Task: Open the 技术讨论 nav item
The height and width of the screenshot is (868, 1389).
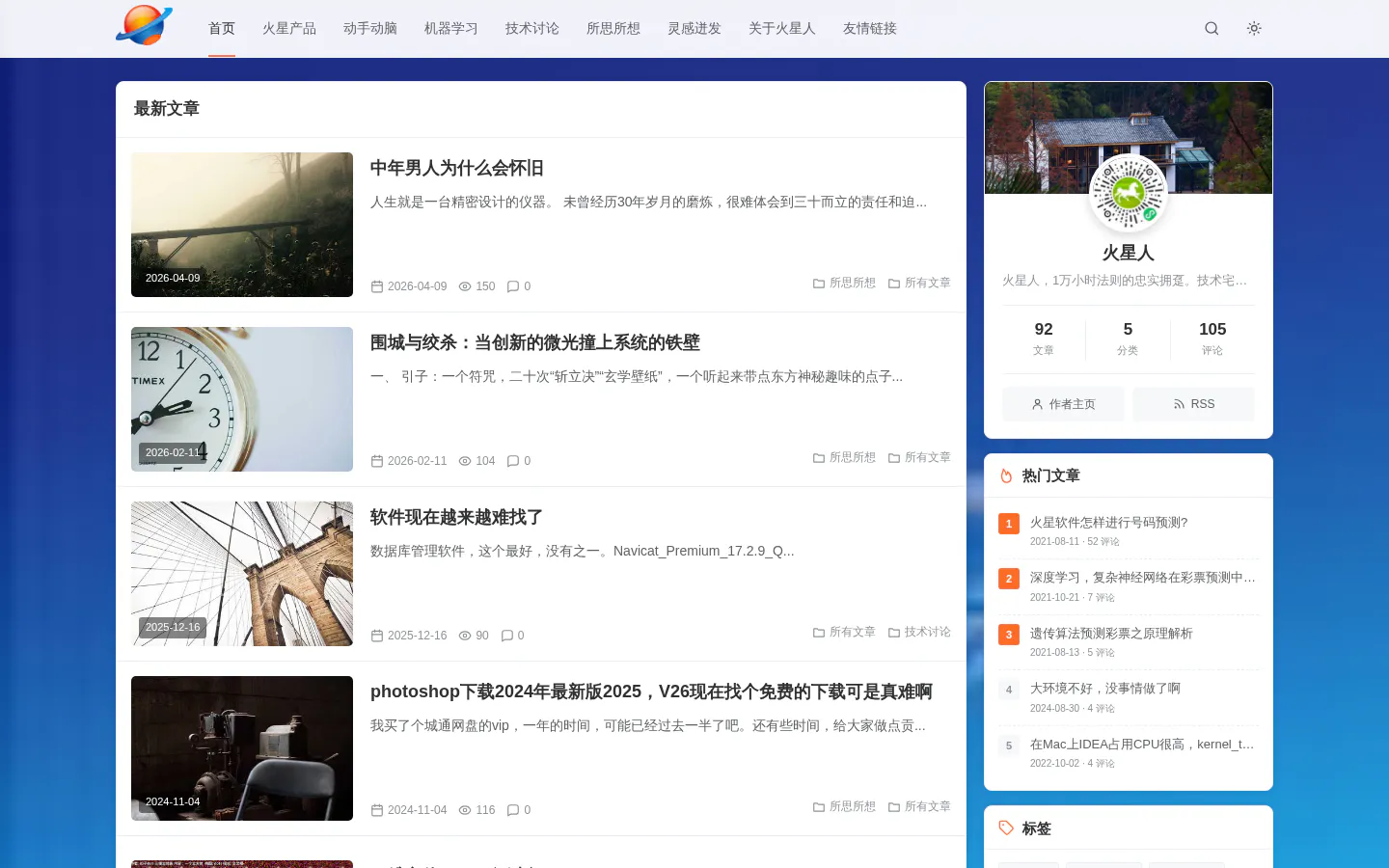Action: (532, 28)
